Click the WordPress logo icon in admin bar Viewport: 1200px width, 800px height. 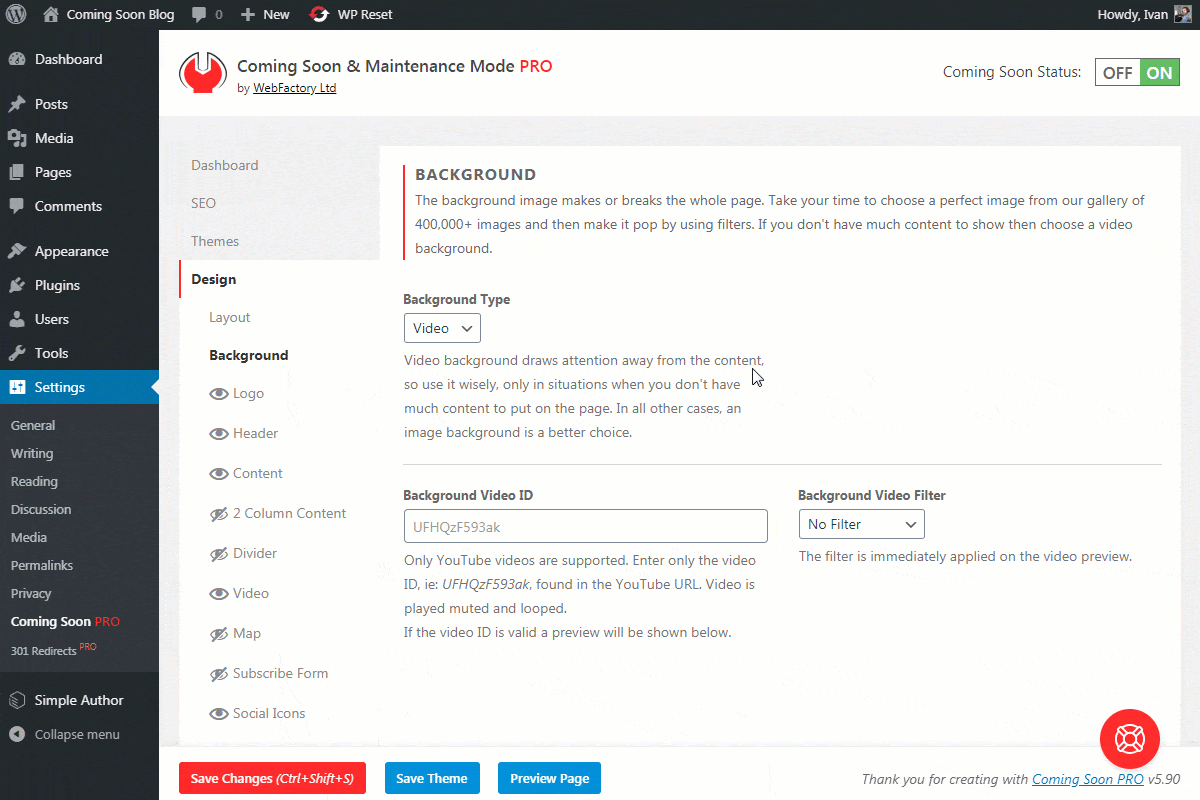tap(15, 15)
